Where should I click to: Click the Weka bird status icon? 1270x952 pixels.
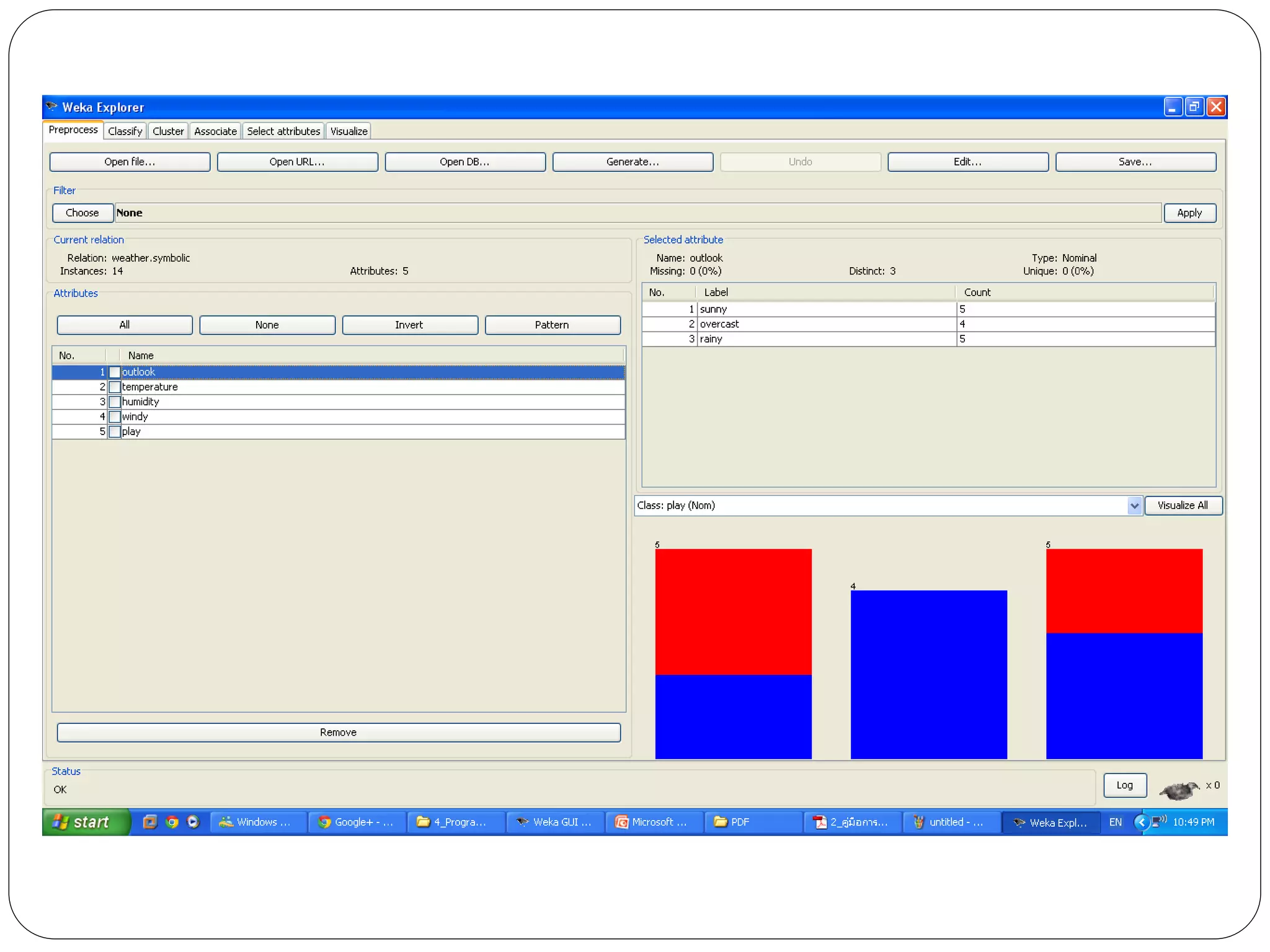pos(1178,790)
